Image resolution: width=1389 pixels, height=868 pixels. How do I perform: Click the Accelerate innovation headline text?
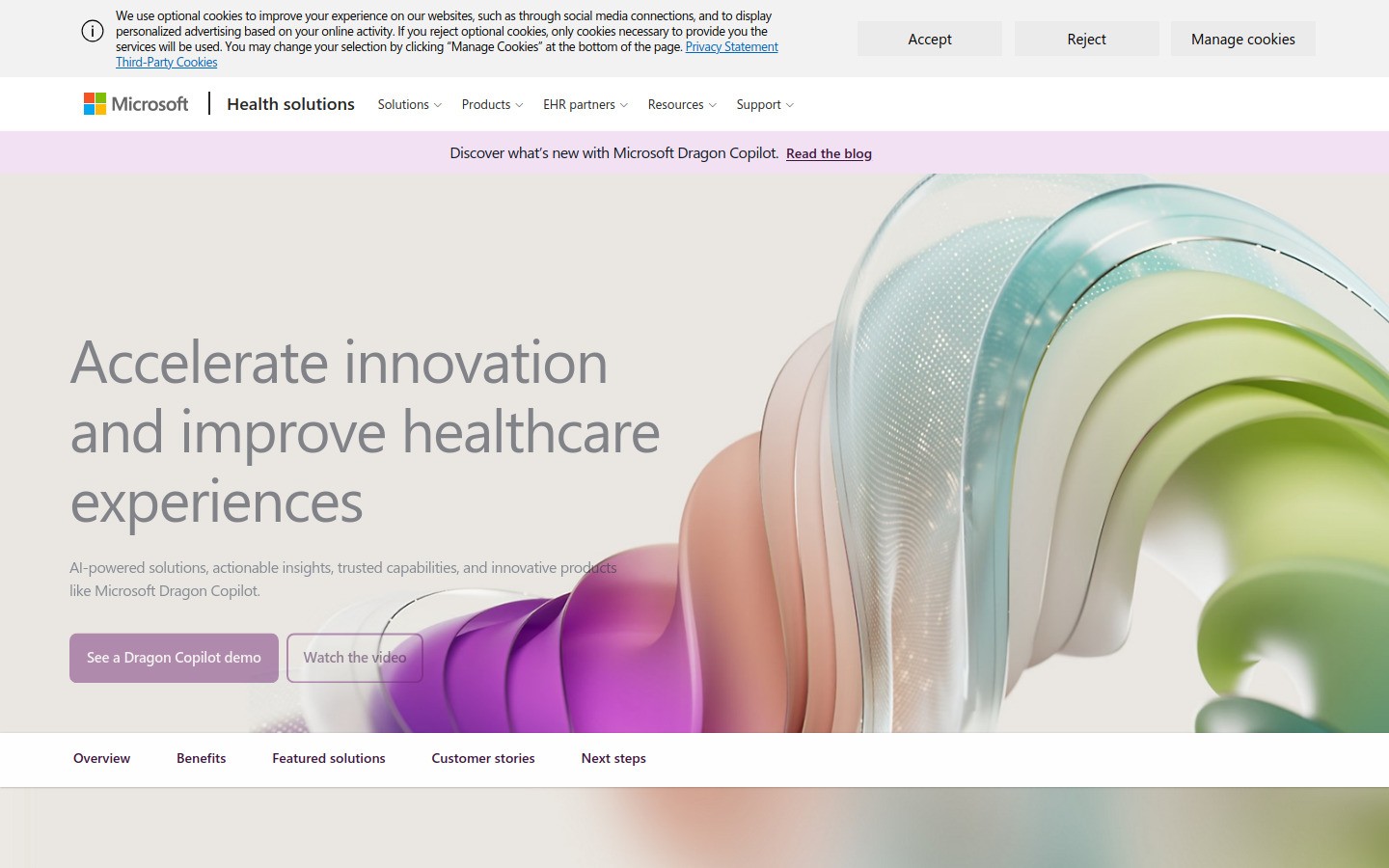(x=365, y=431)
